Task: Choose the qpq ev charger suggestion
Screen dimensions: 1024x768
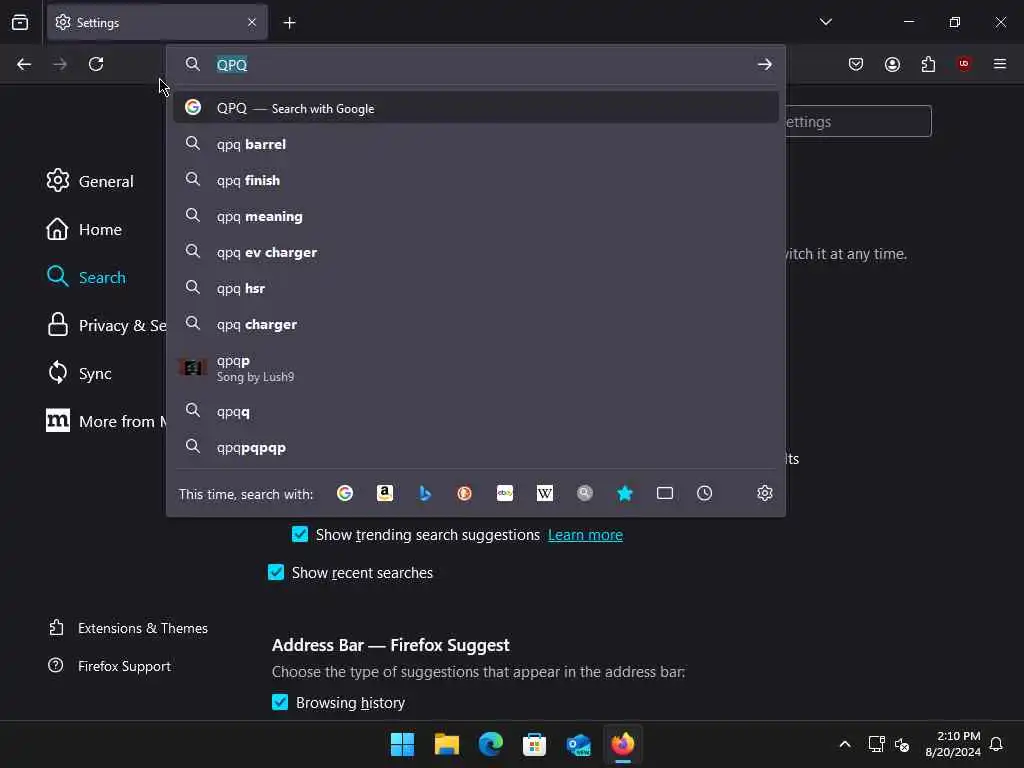Action: (x=476, y=252)
